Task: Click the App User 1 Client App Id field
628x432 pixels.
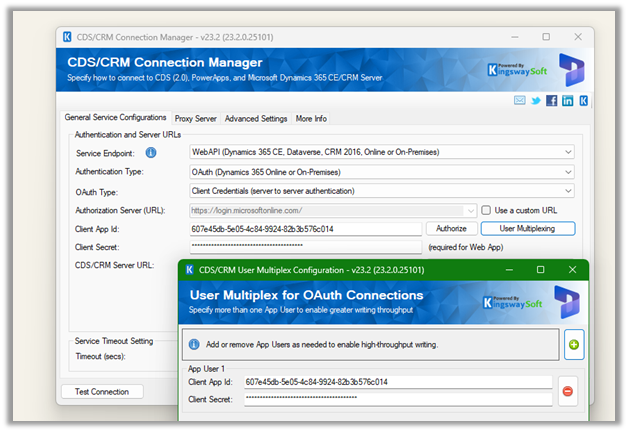Action: tap(397, 381)
